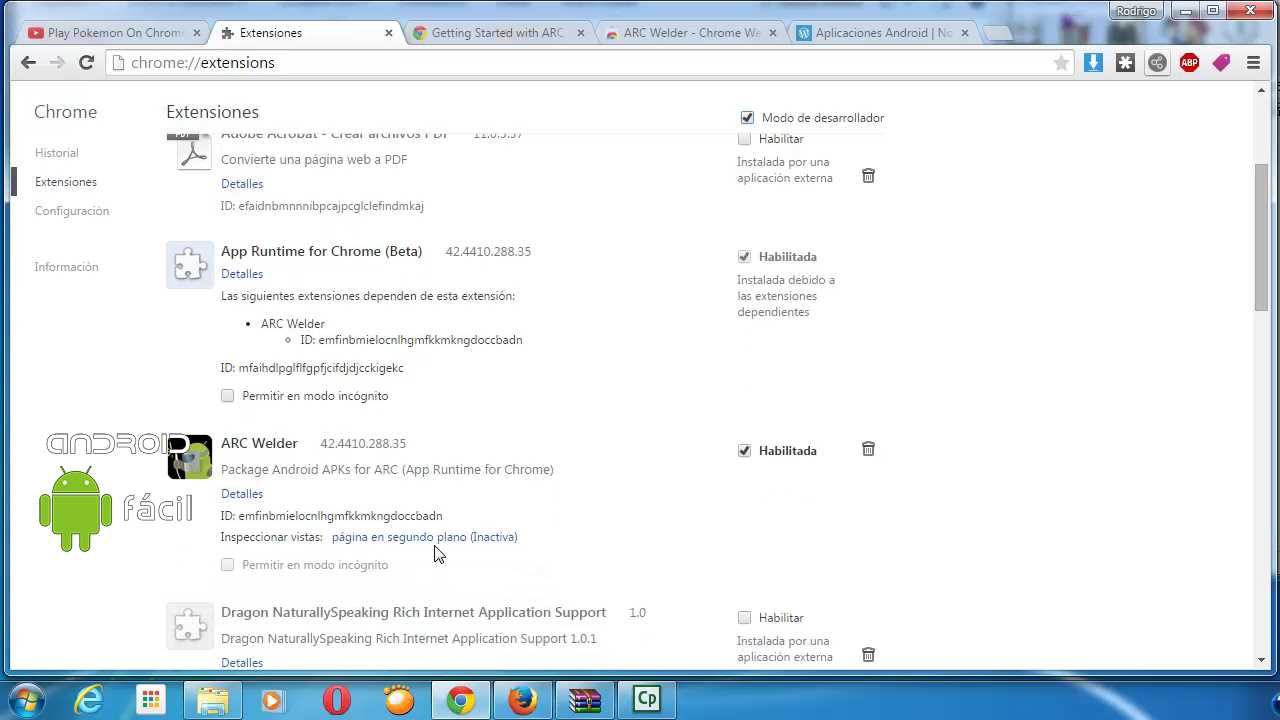This screenshot has height=720, width=1280.
Task: Open the file explorer folder in taskbar
Action: coord(213,700)
